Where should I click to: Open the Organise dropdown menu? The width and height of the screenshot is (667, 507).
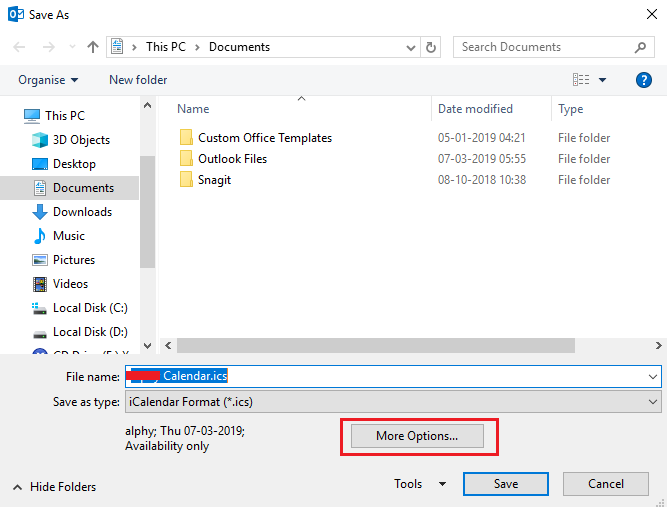click(48, 80)
